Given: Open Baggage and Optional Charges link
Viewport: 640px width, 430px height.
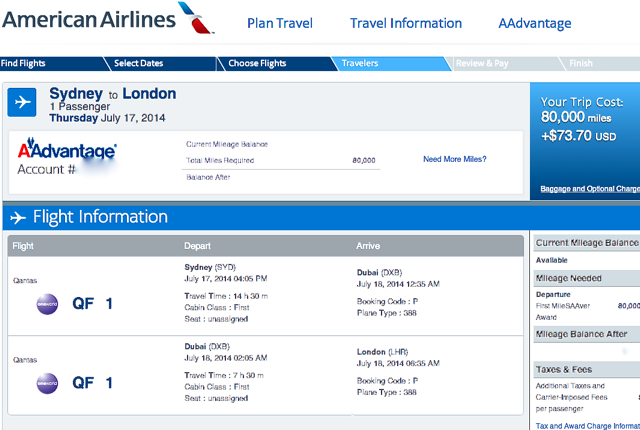Looking at the screenshot, I should (590, 188).
